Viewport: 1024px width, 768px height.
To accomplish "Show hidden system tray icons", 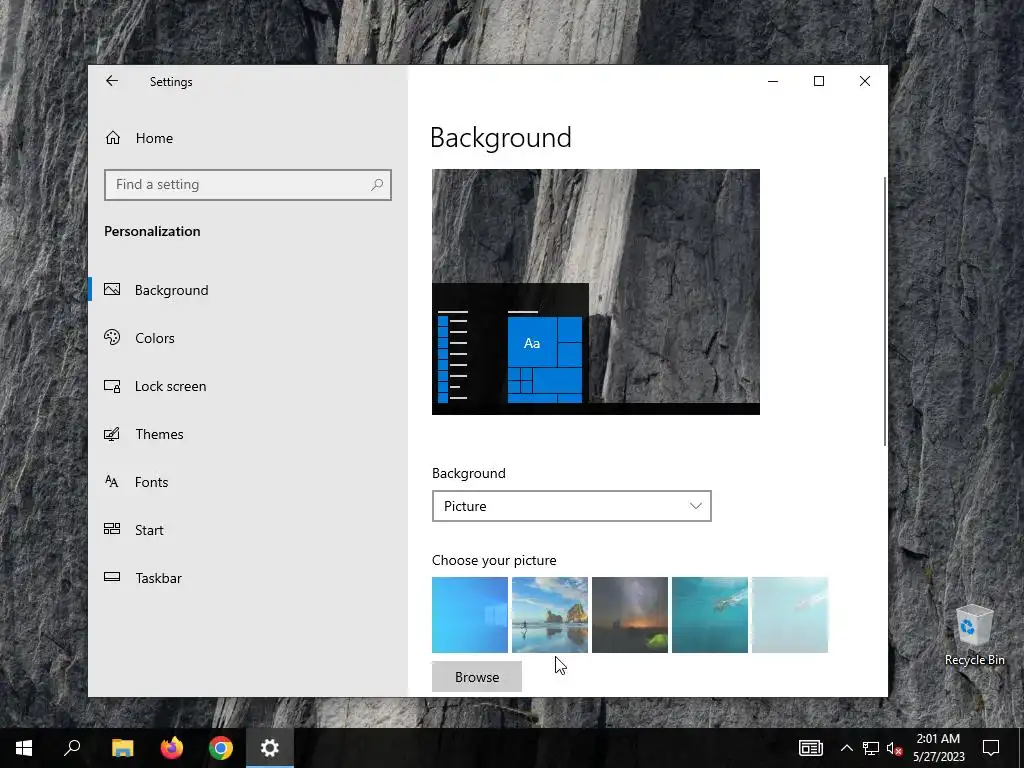I will [x=846, y=748].
